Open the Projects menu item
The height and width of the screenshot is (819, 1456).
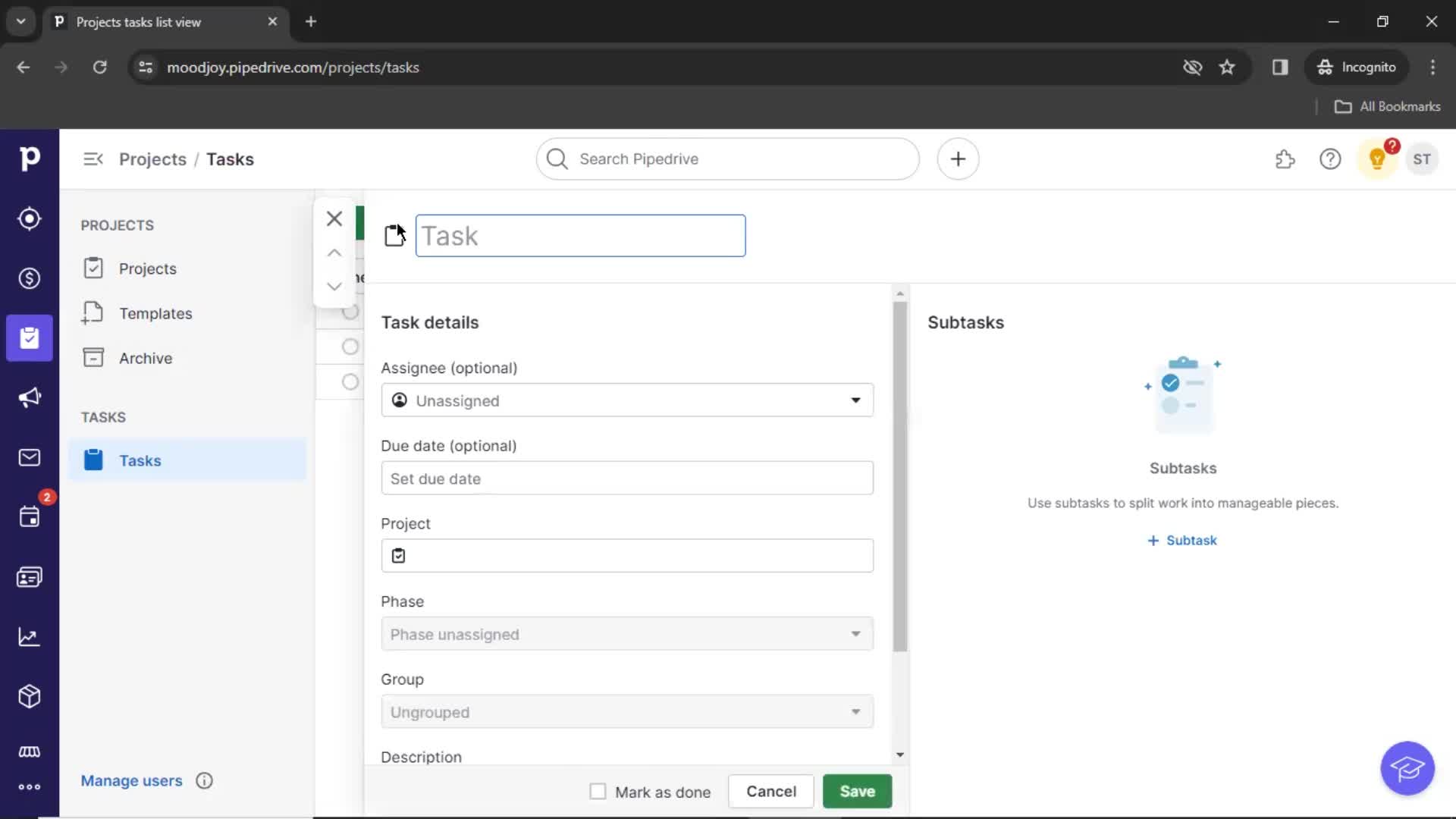(147, 268)
